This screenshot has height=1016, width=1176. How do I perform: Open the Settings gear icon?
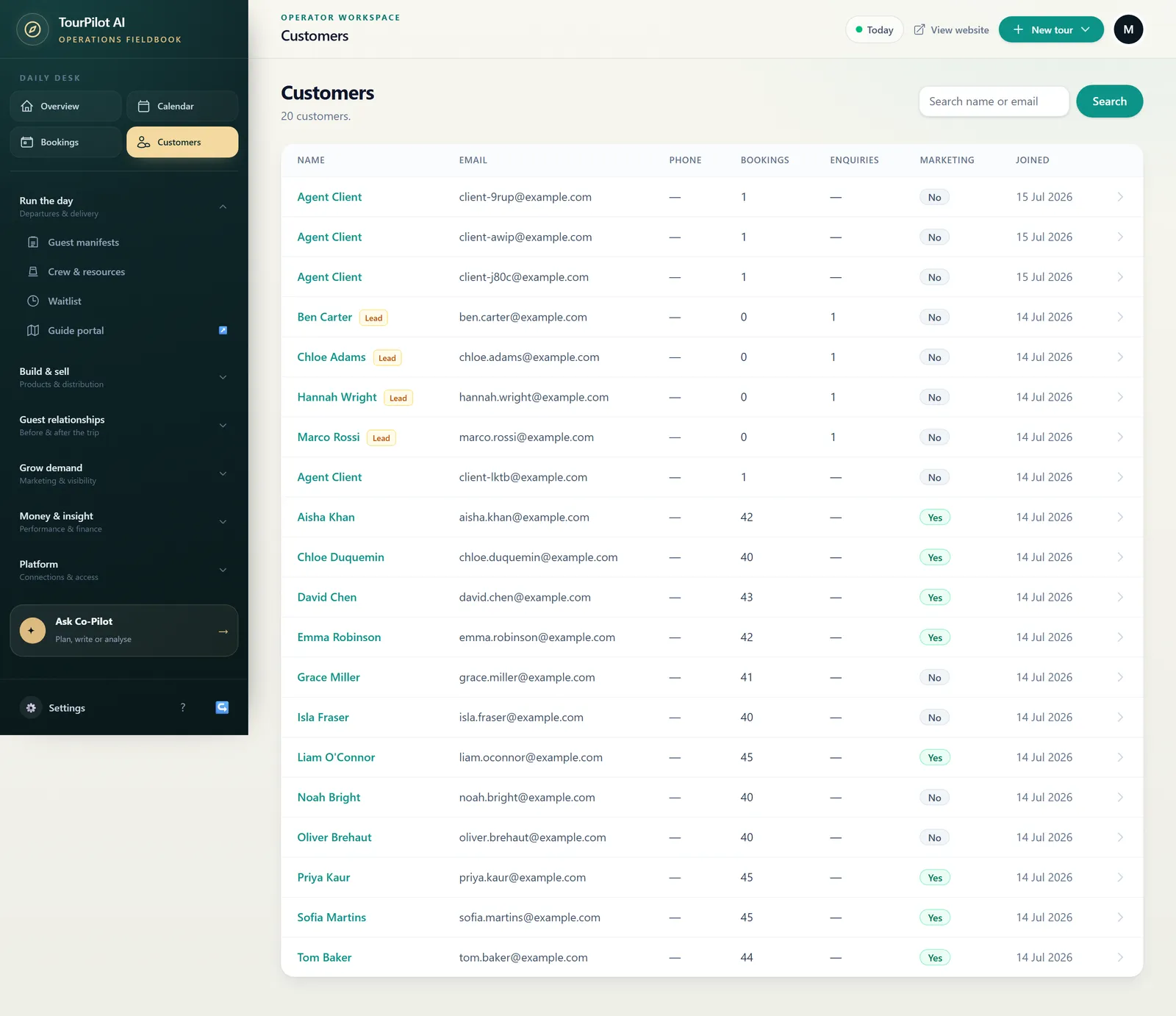click(x=31, y=707)
